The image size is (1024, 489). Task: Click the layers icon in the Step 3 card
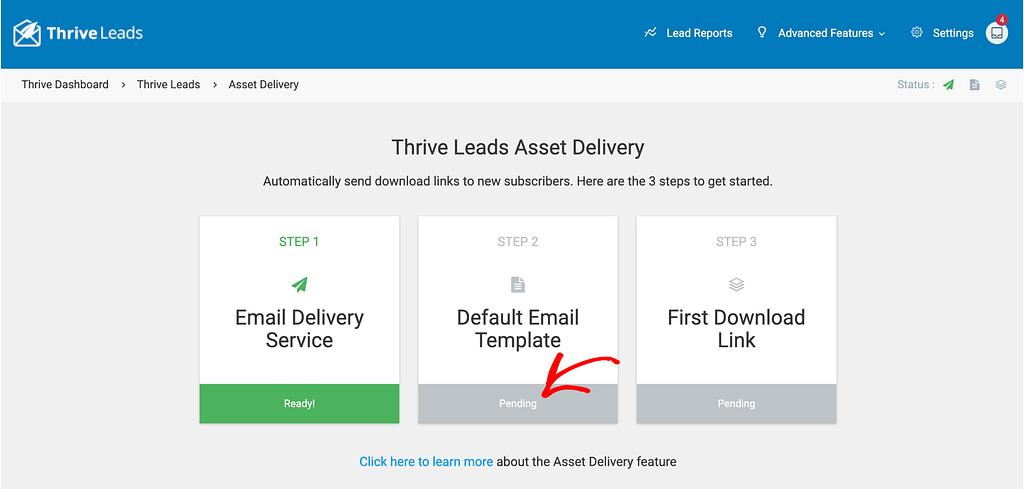pos(736,285)
